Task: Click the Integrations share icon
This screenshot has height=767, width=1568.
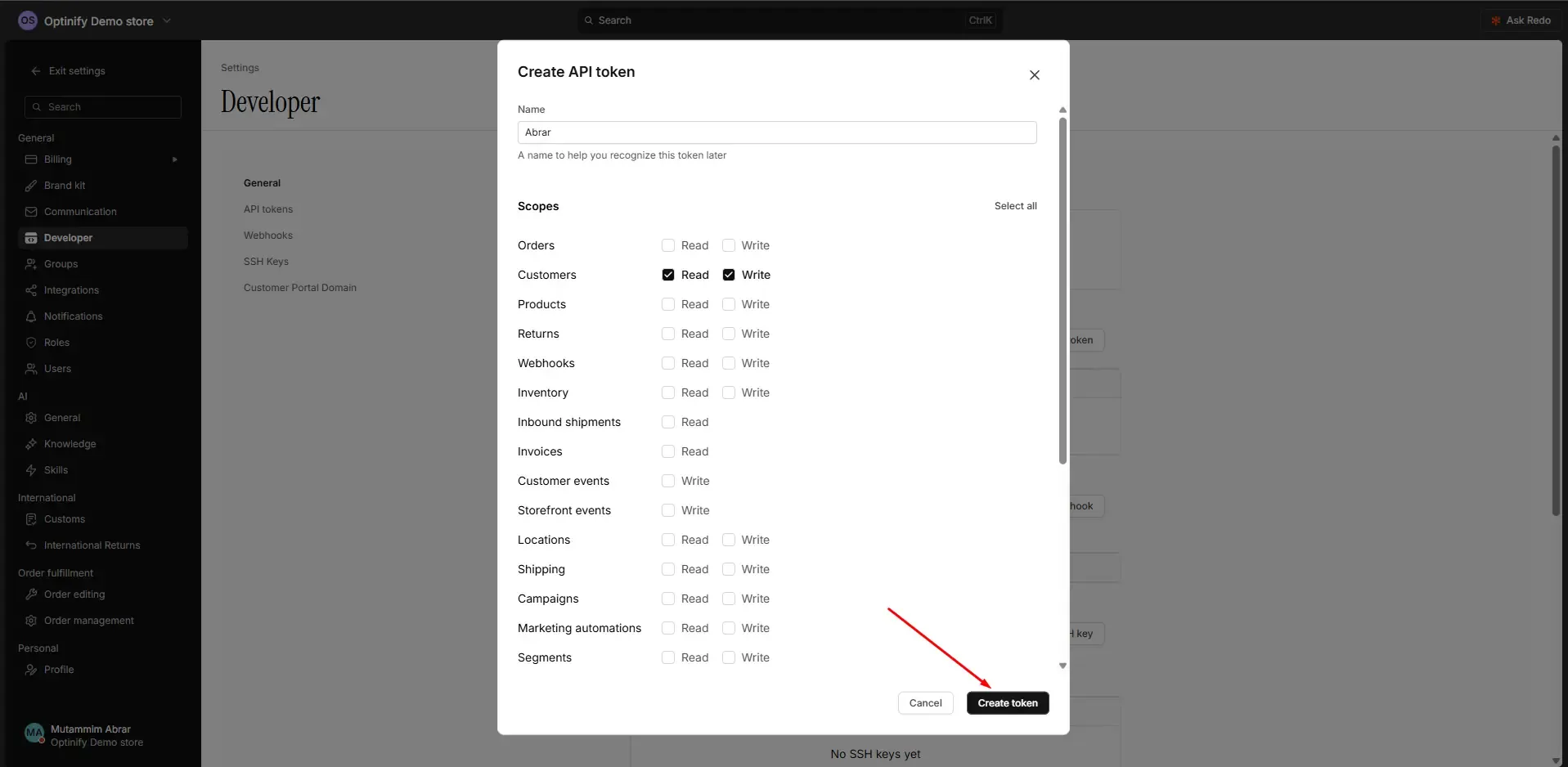Action: tap(31, 290)
